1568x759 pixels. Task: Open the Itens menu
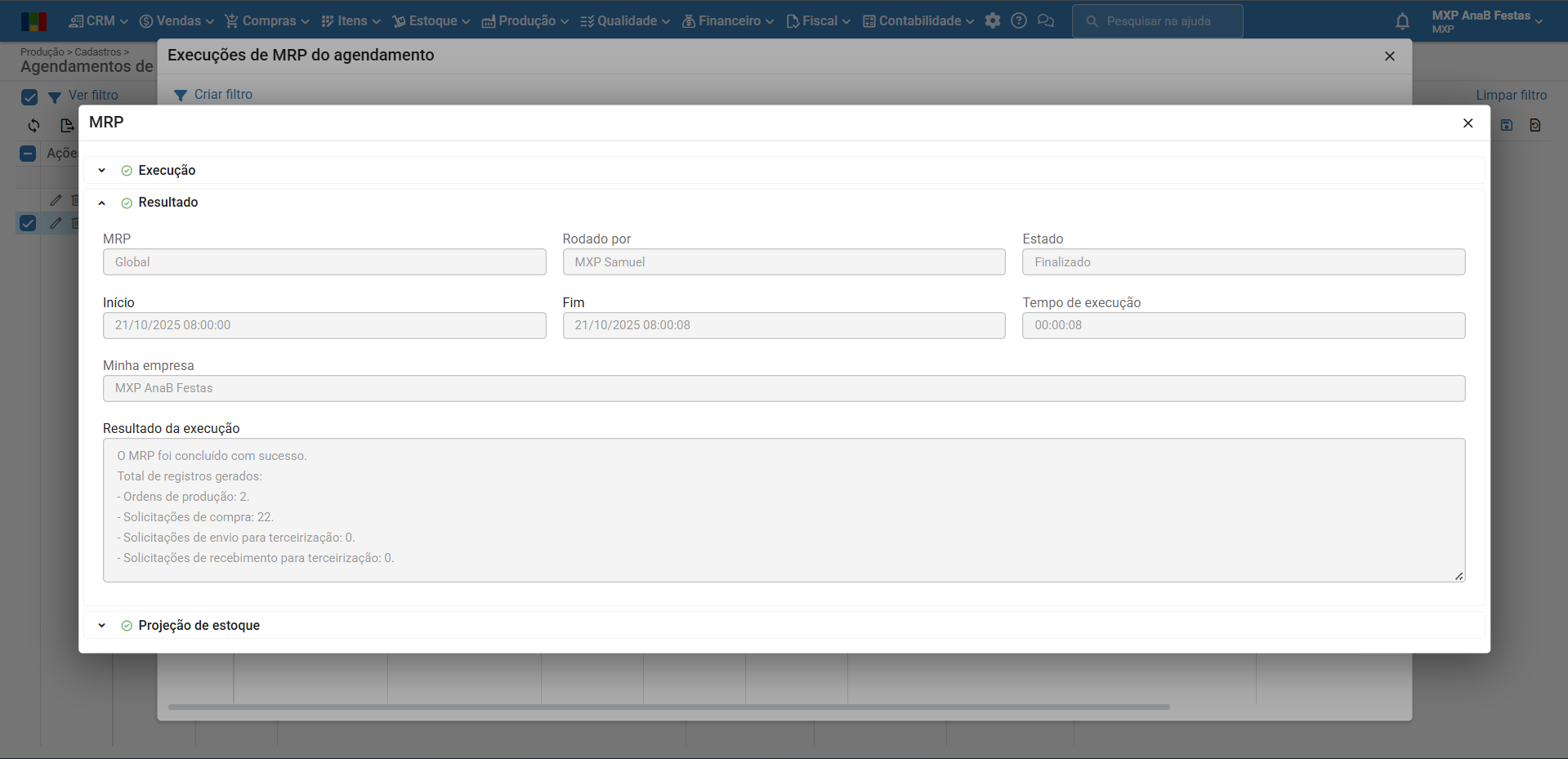351,21
